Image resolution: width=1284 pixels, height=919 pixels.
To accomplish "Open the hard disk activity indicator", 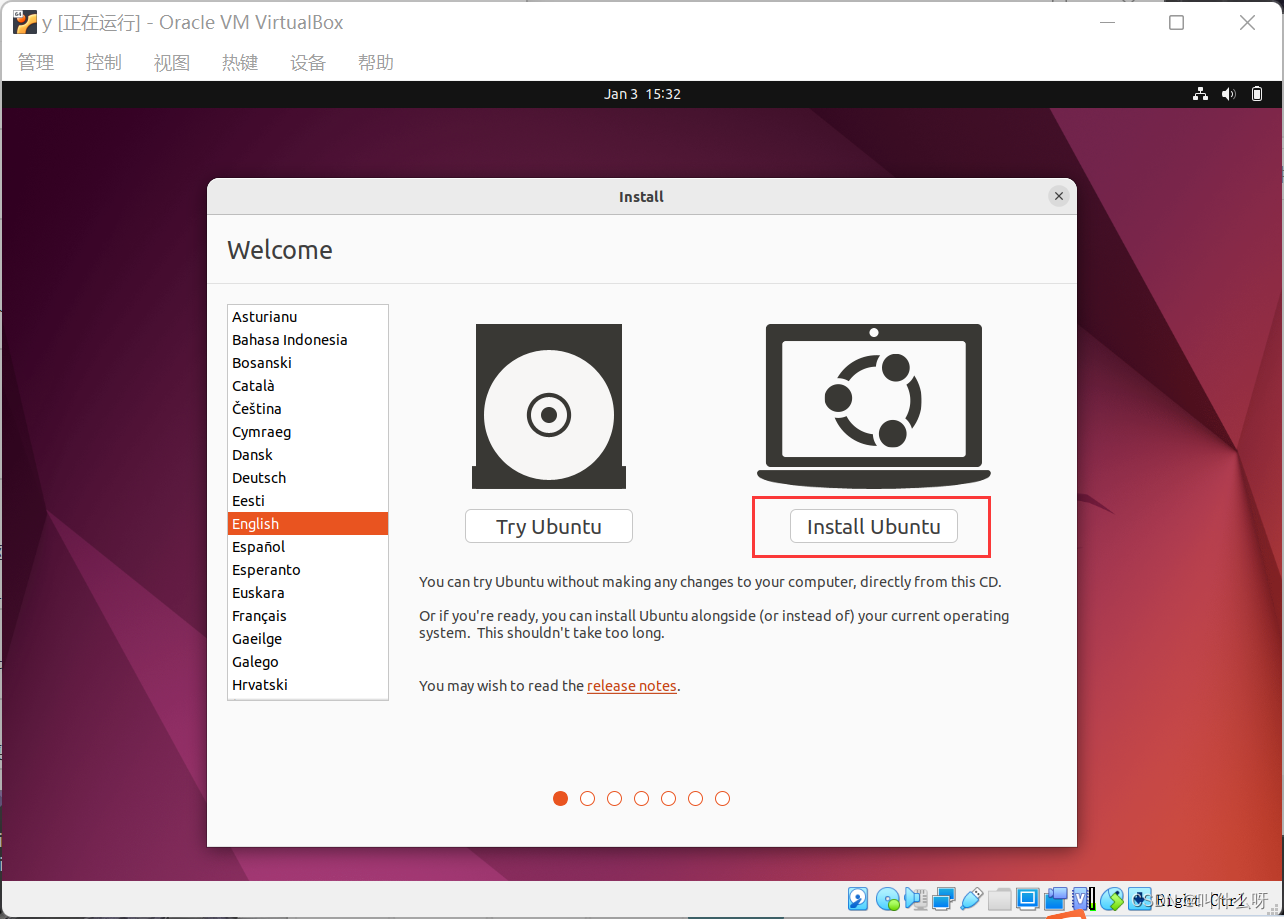I will [x=858, y=899].
